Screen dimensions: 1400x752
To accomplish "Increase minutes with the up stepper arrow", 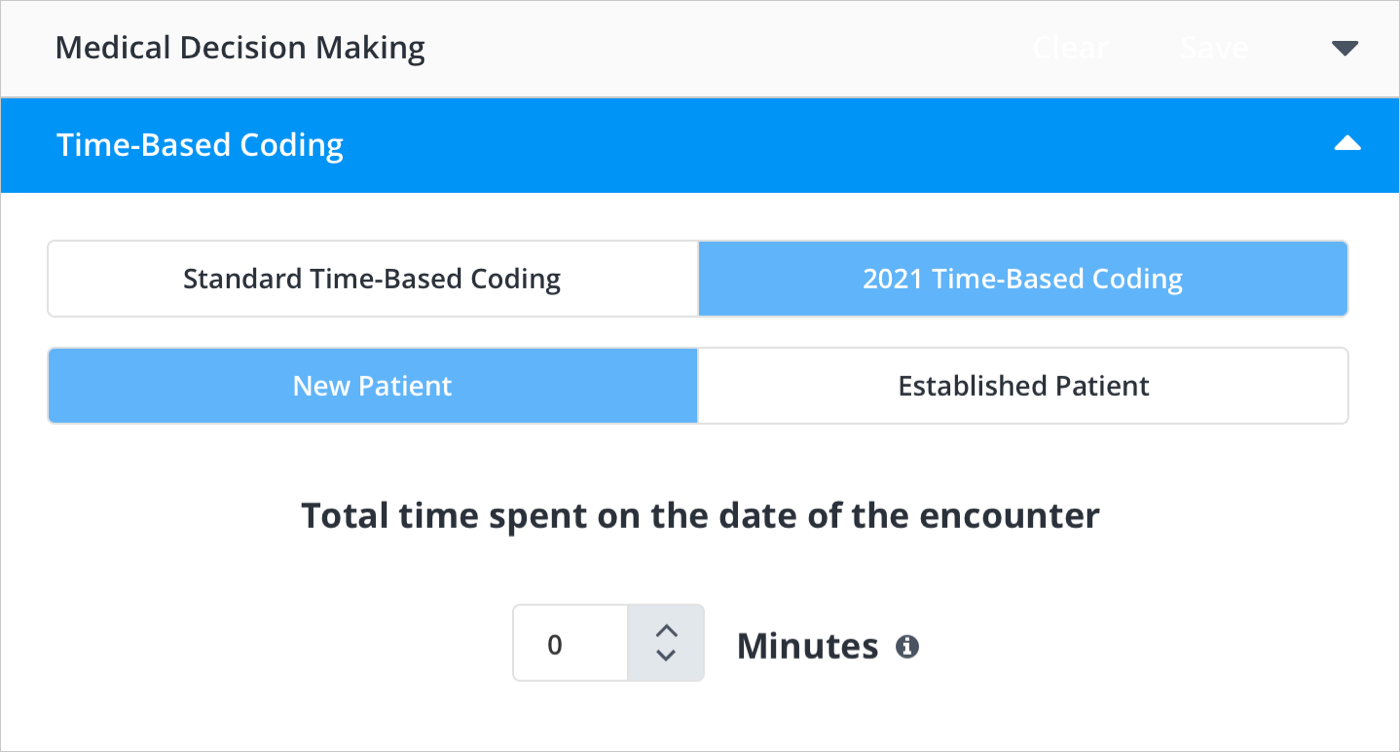I will [x=666, y=632].
